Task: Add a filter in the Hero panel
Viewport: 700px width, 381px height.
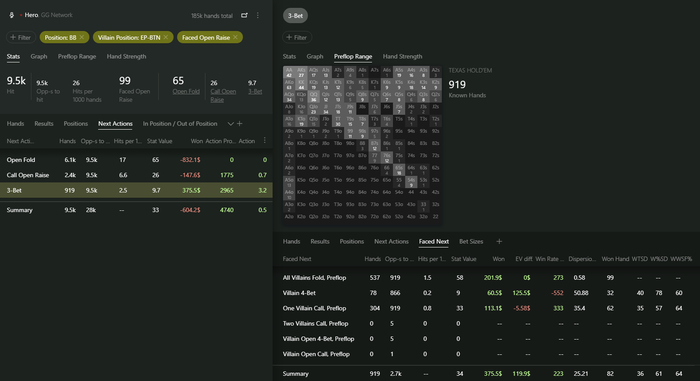Action: point(21,38)
